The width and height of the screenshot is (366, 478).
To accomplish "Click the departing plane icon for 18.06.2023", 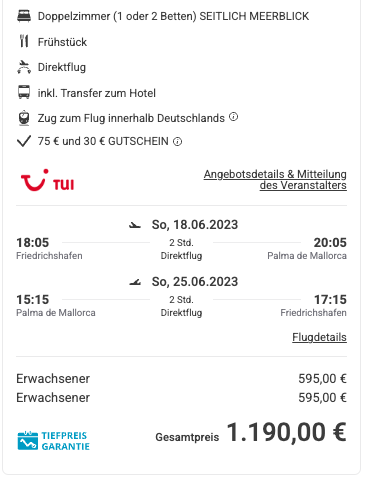I will pos(135,226).
